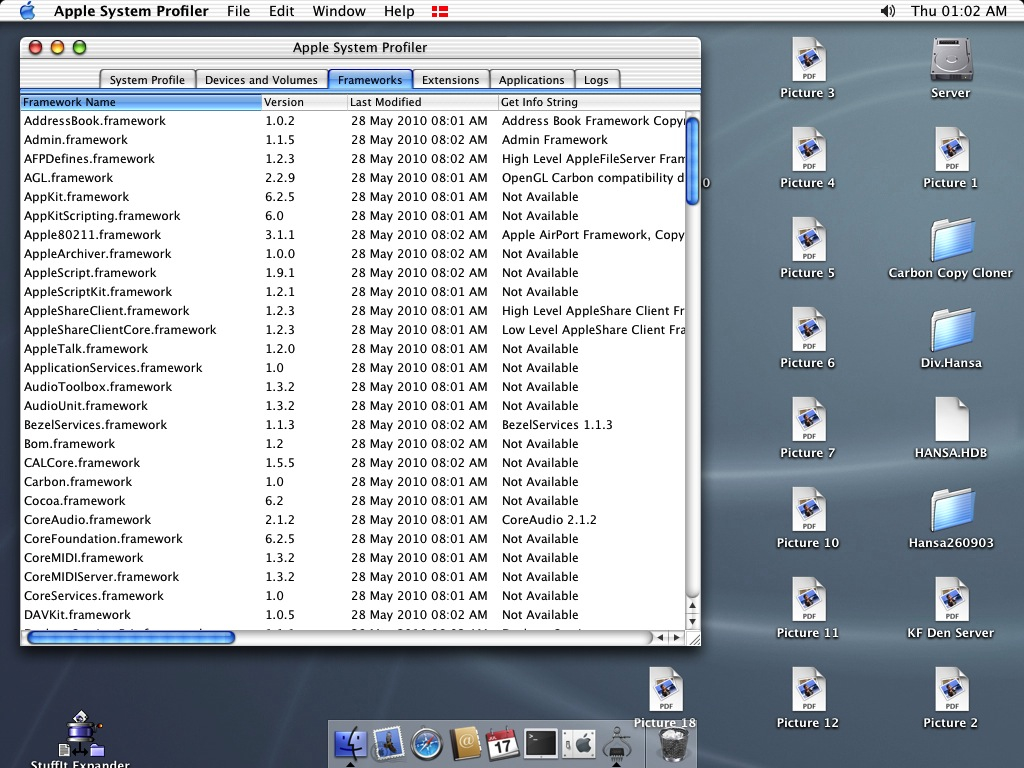
Task: Switch to the Devices and Volumes tab
Action: point(261,80)
